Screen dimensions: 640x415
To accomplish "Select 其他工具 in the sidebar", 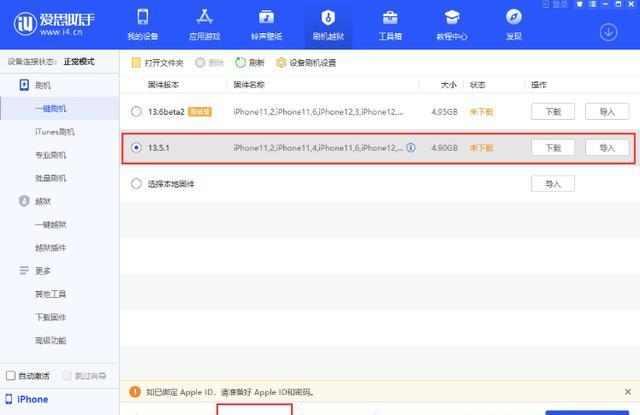I will [x=51, y=294].
